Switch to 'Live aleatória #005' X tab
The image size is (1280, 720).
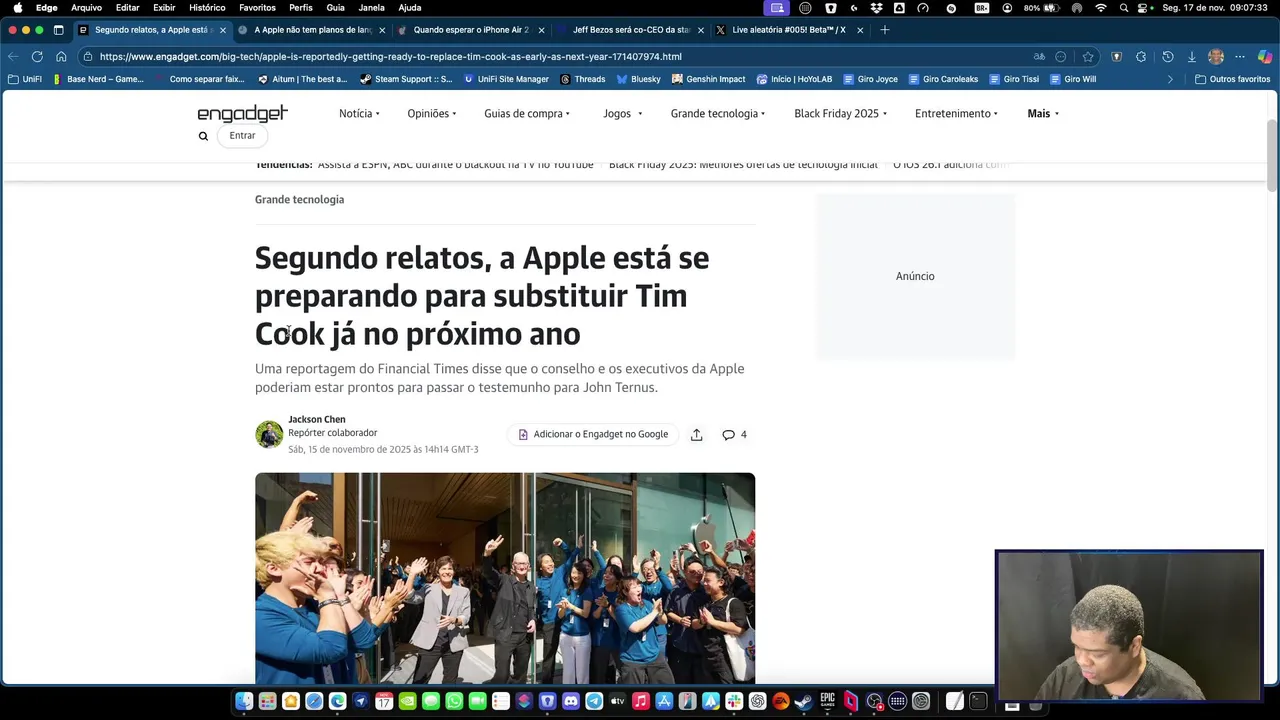point(788,30)
